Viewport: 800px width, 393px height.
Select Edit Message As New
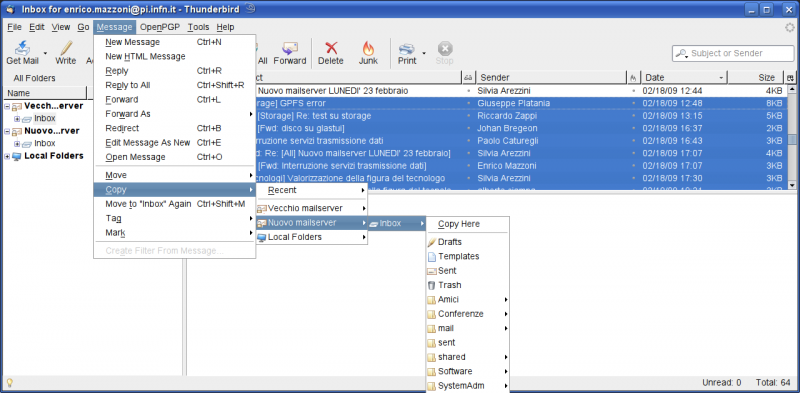click(x=174, y=142)
